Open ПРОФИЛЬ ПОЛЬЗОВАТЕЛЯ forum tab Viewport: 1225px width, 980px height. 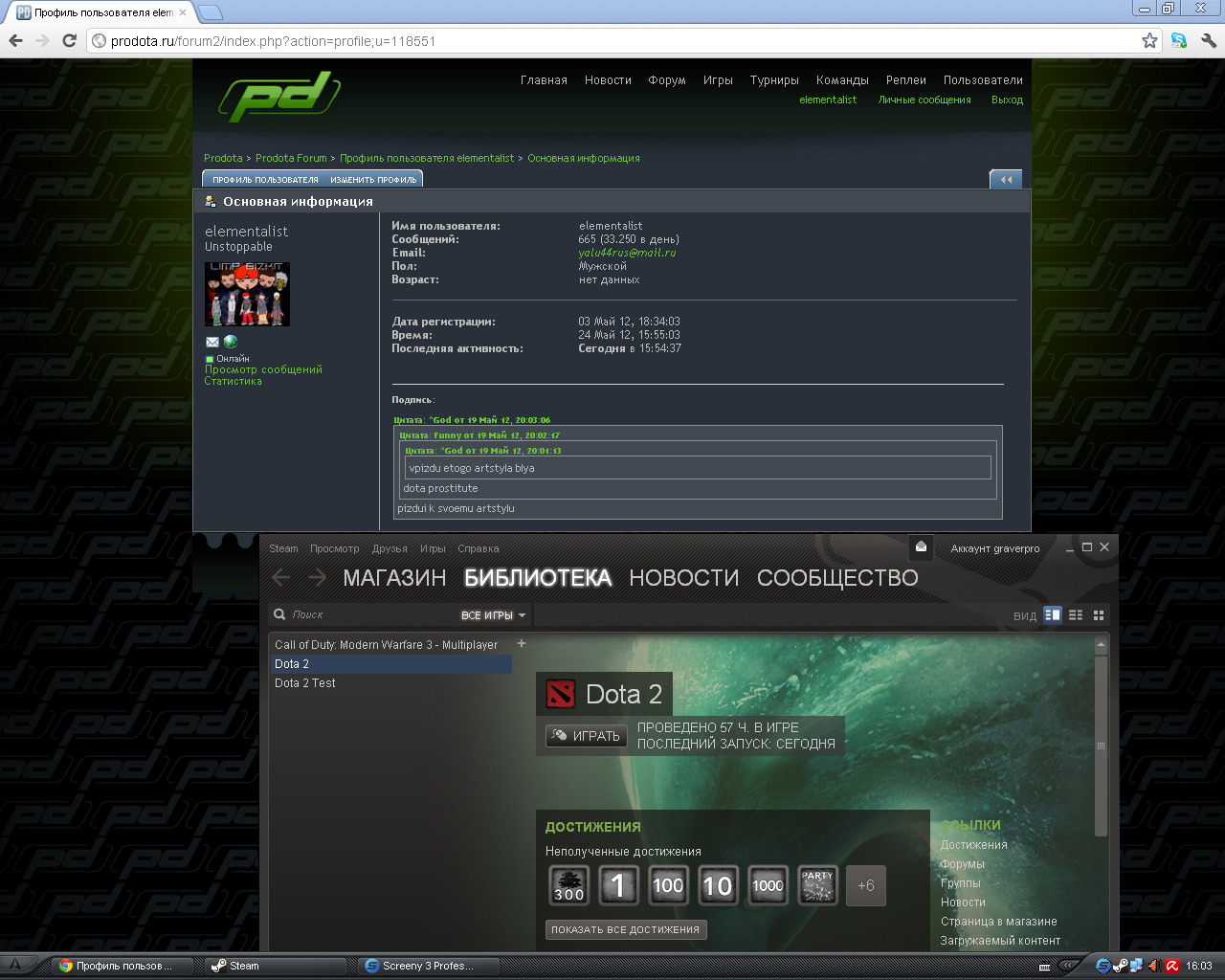pyautogui.click(x=265, y=179)
